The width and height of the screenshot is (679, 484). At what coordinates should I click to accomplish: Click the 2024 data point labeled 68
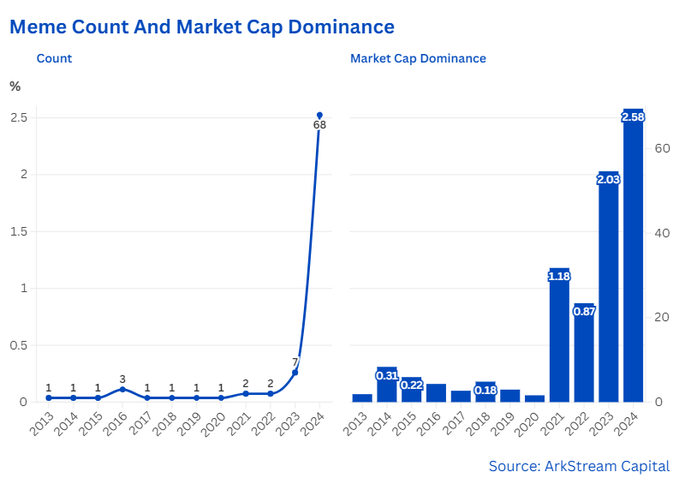pos(319,115)
